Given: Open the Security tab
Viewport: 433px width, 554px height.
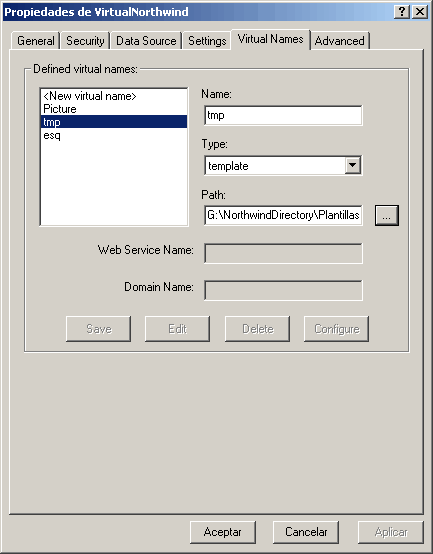Looking at the screenshot, I should 85,41.
